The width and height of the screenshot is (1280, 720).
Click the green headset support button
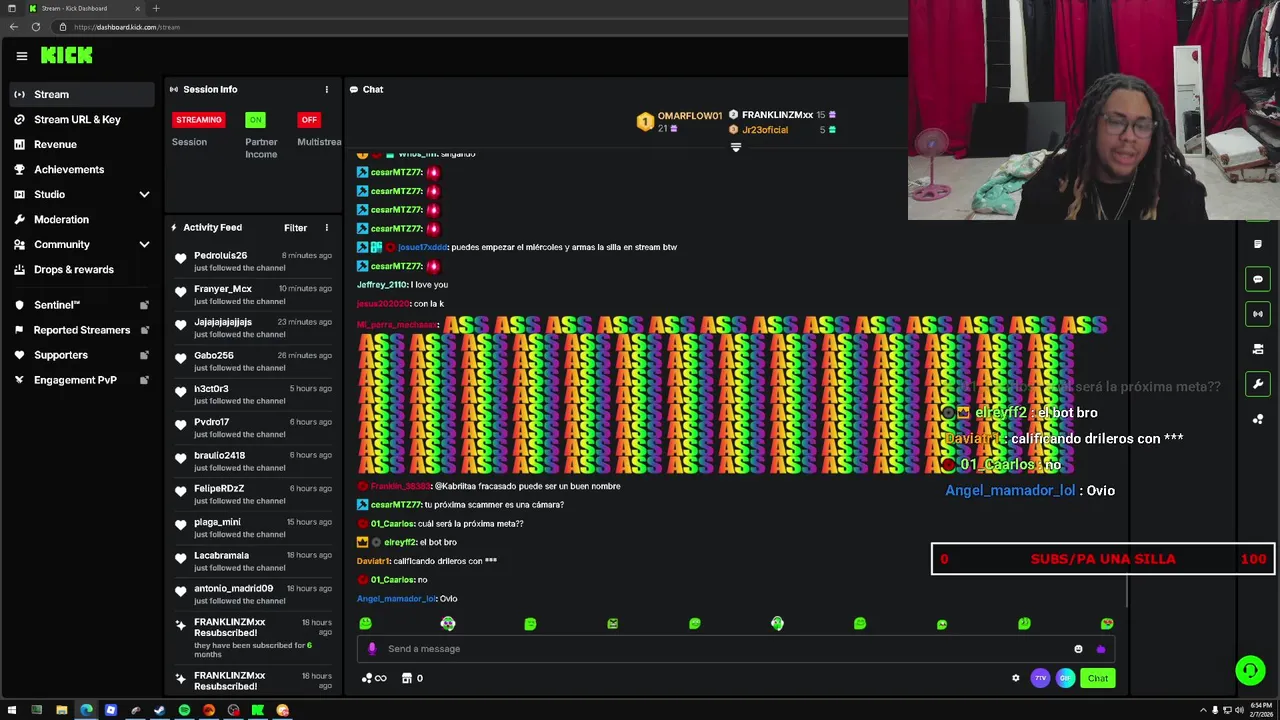coord(1250,670)
